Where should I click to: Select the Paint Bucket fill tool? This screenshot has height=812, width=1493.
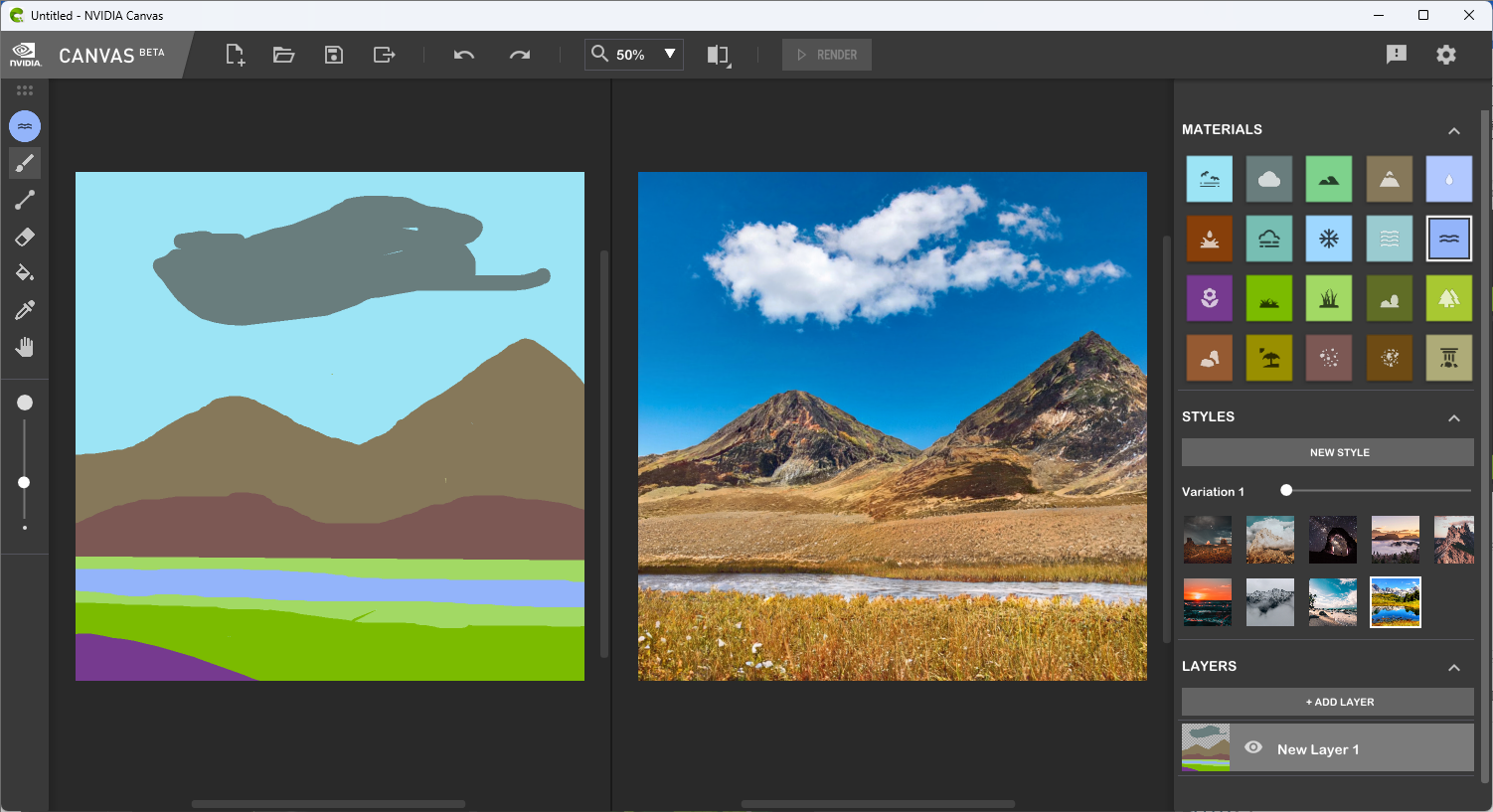coord(25,273)
